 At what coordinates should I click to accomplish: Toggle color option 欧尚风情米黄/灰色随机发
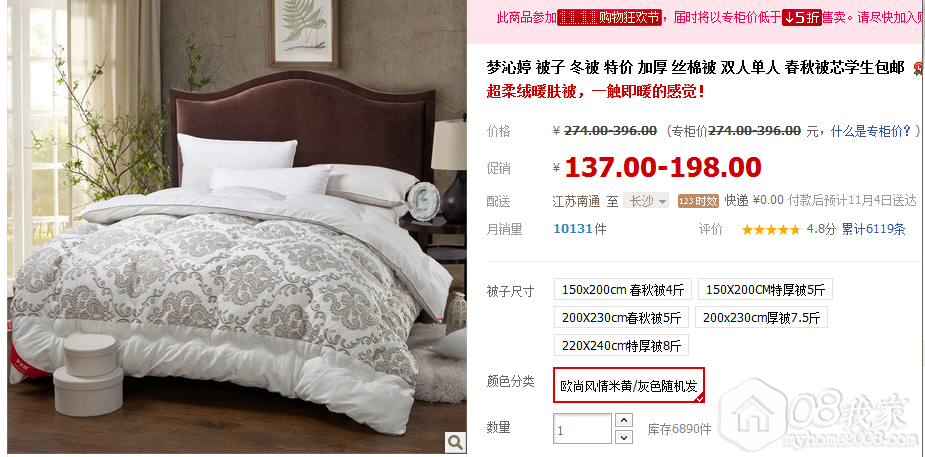(629, 386)
